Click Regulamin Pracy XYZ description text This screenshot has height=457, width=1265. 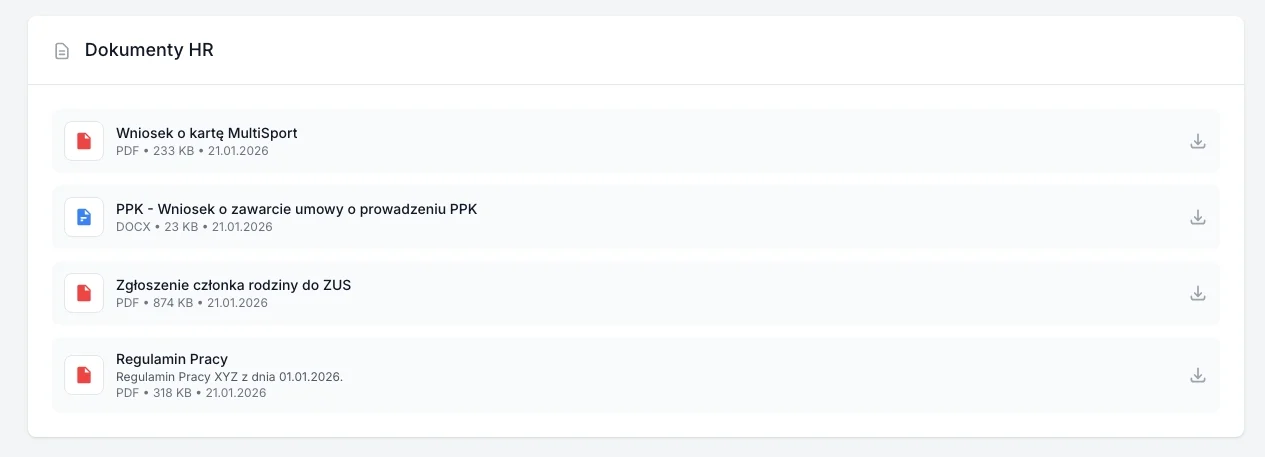pos(229,377)
